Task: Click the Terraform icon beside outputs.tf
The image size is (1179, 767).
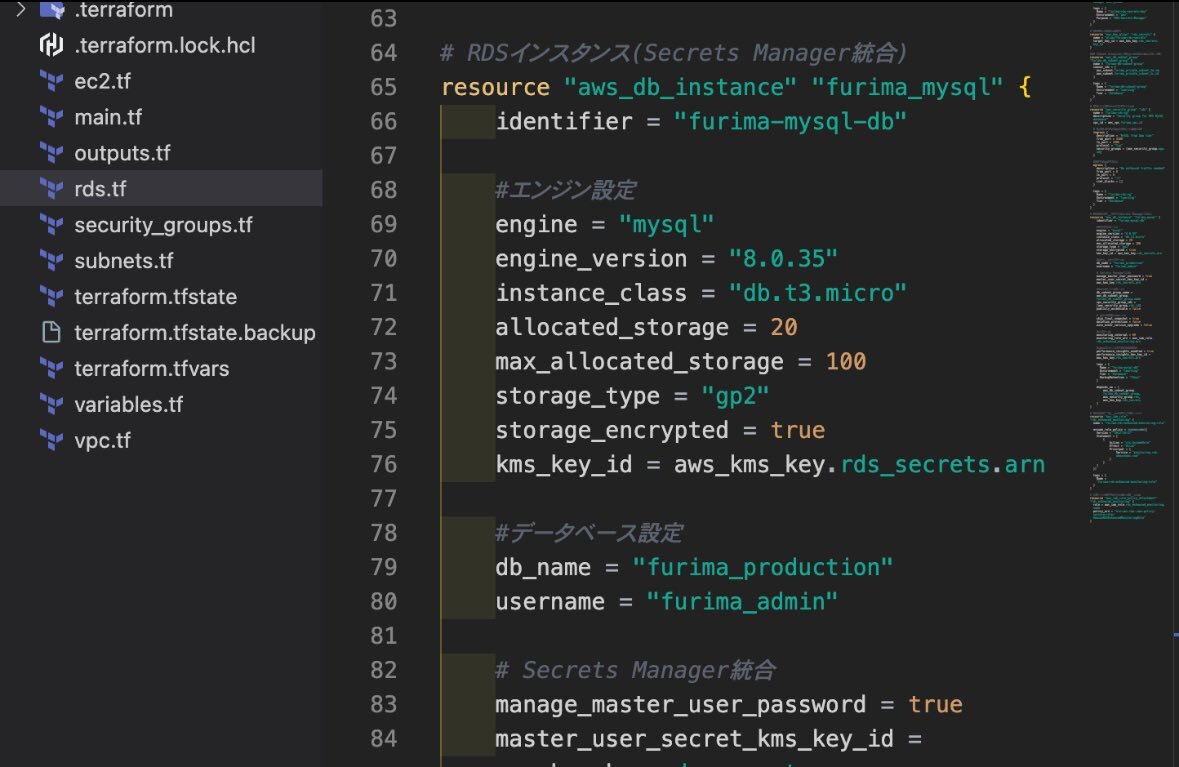Action: pos(50,153)
